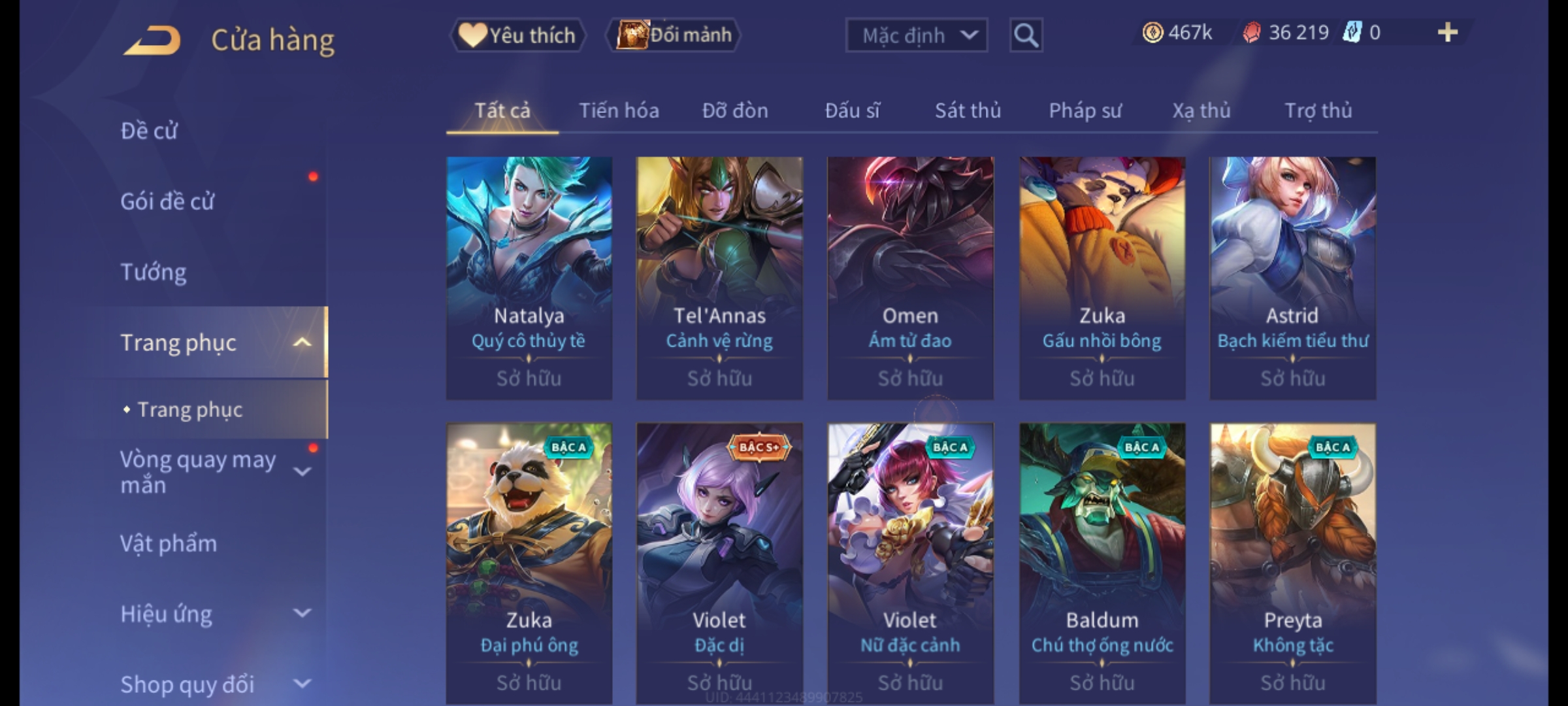Open favorites with the heart Yêu thích
Screen dimensions: 1568x706
pos(517,35)
